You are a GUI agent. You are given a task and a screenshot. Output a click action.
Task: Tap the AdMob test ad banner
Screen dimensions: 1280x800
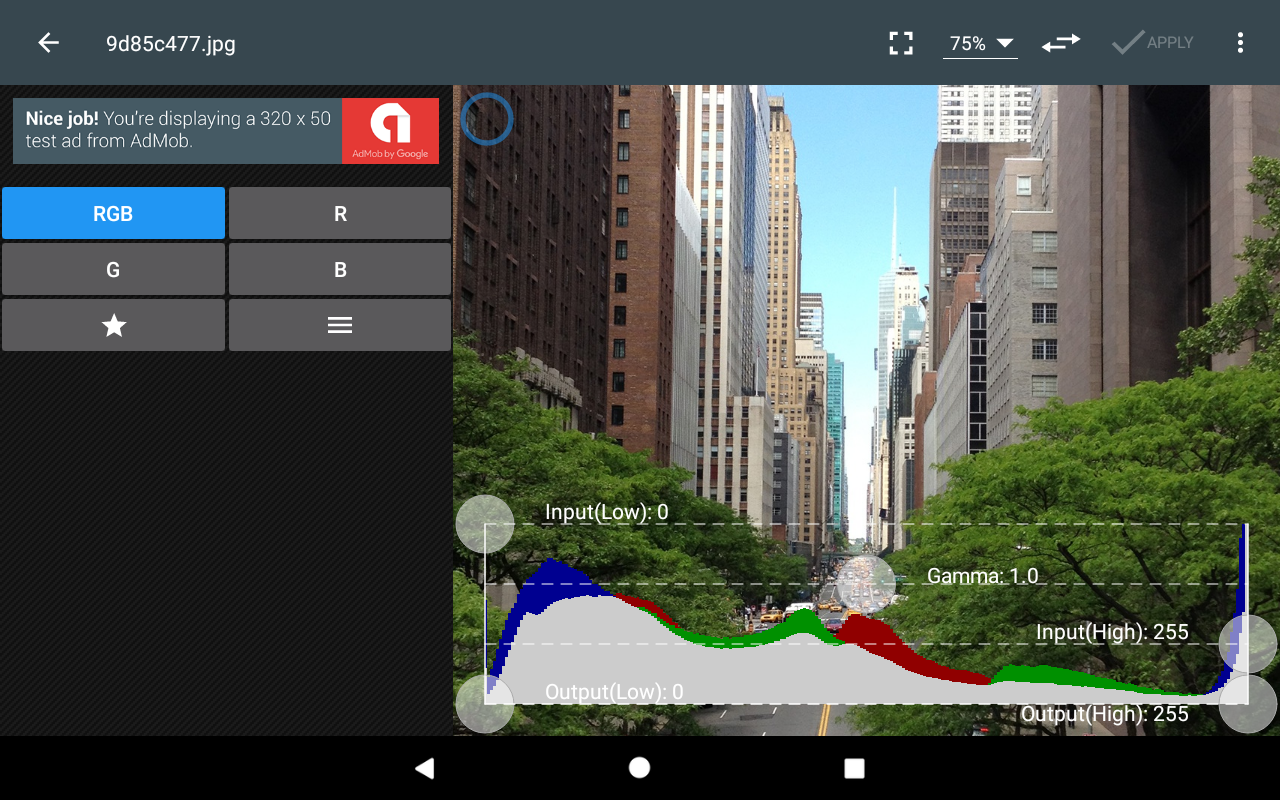(x=226, y=131)
